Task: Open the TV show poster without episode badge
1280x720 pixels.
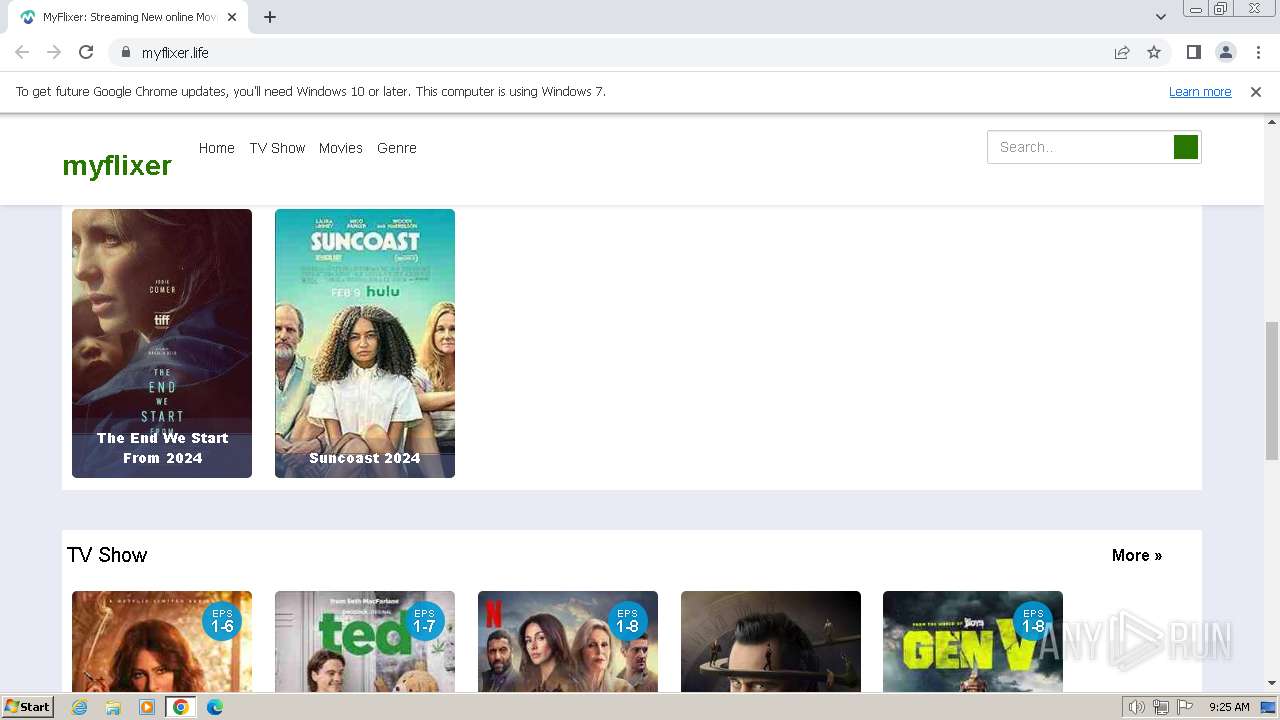Action: coord(771,641)
